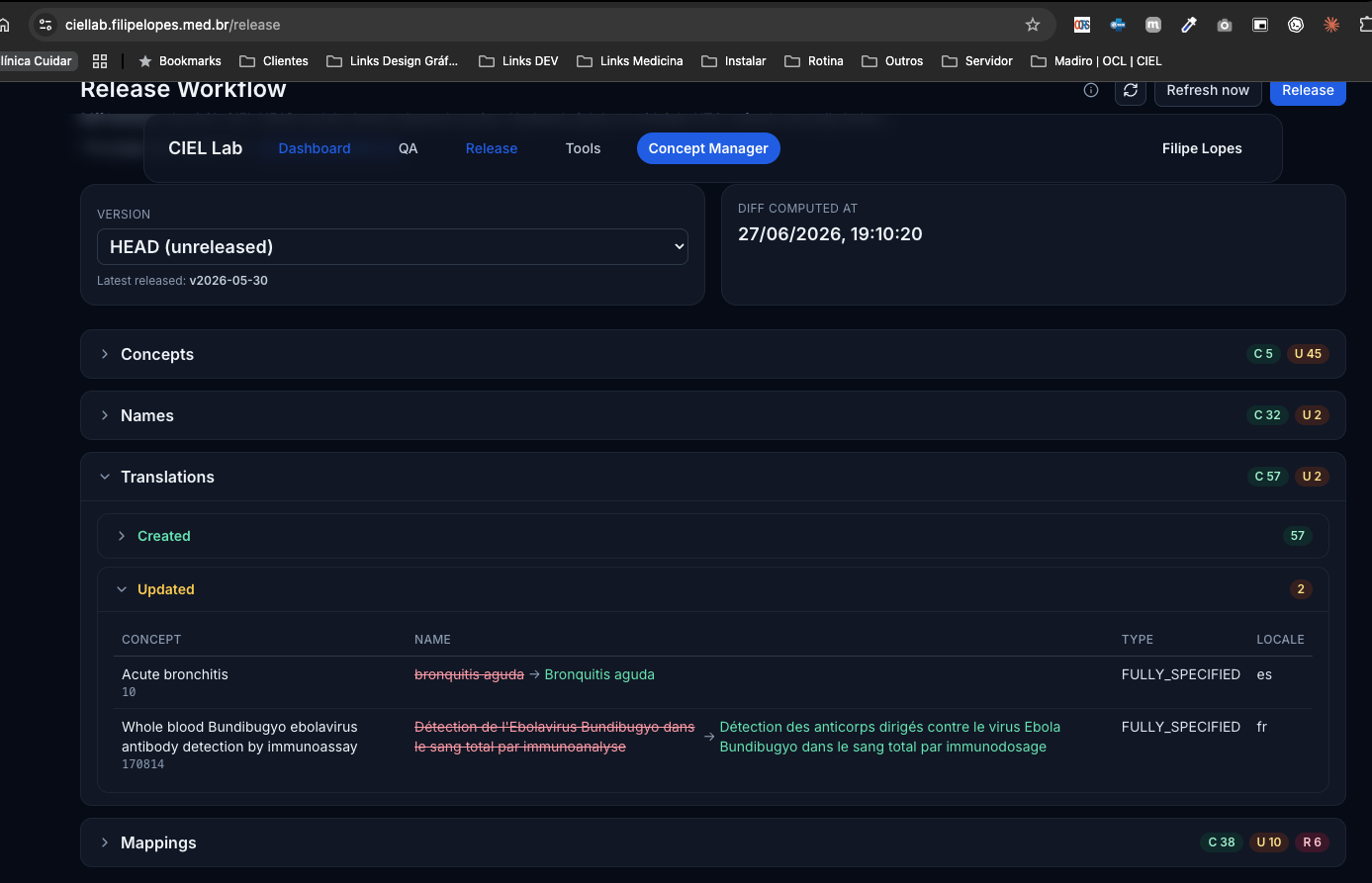
Task: Expand the Mappings section
Action: (712, 842)
